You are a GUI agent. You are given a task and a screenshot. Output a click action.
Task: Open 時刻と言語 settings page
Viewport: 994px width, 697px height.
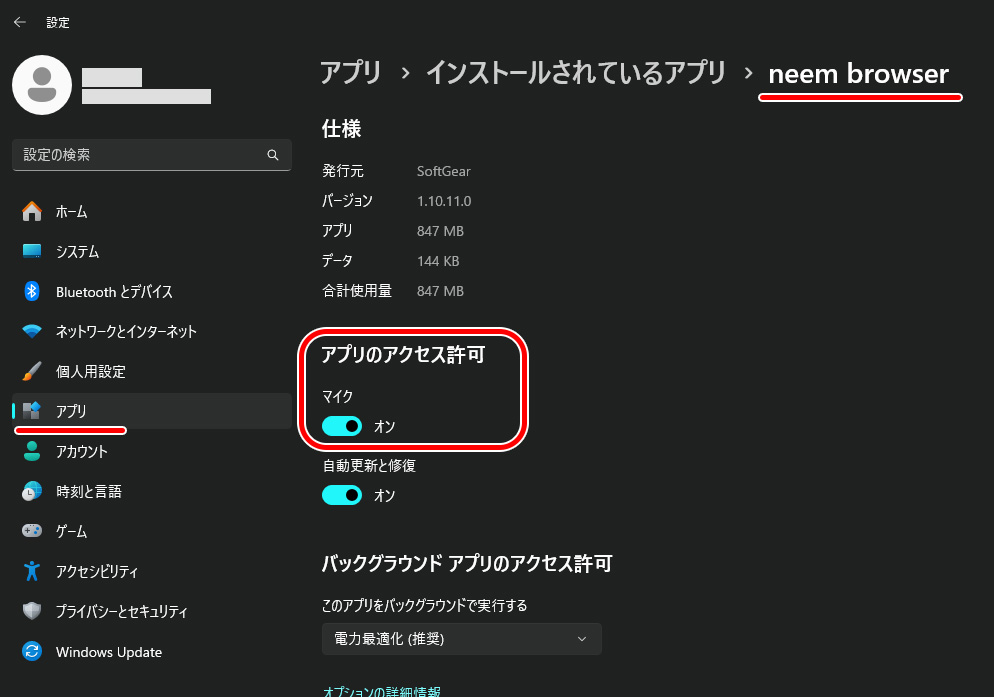(152, 491)
